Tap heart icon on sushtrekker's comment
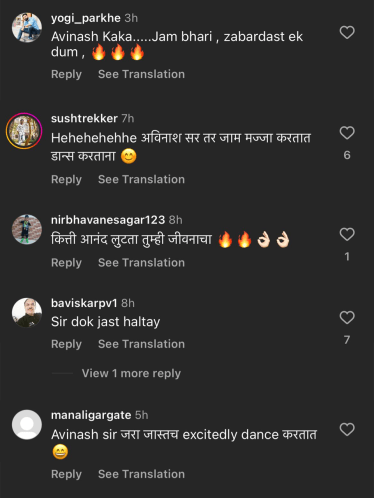Screen dimensions: 374x498 (x=347, y=133)
